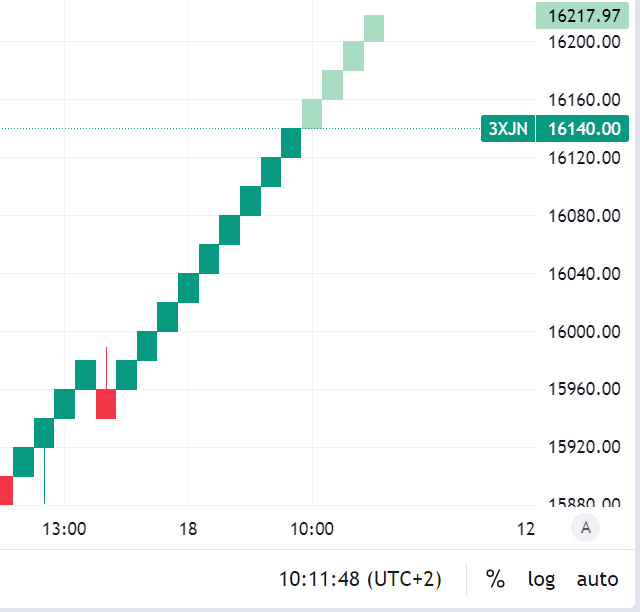This screenshot has width=640, height=612.
Task: Select the topmost light green projection brick
Action: [x=374, y=27]
